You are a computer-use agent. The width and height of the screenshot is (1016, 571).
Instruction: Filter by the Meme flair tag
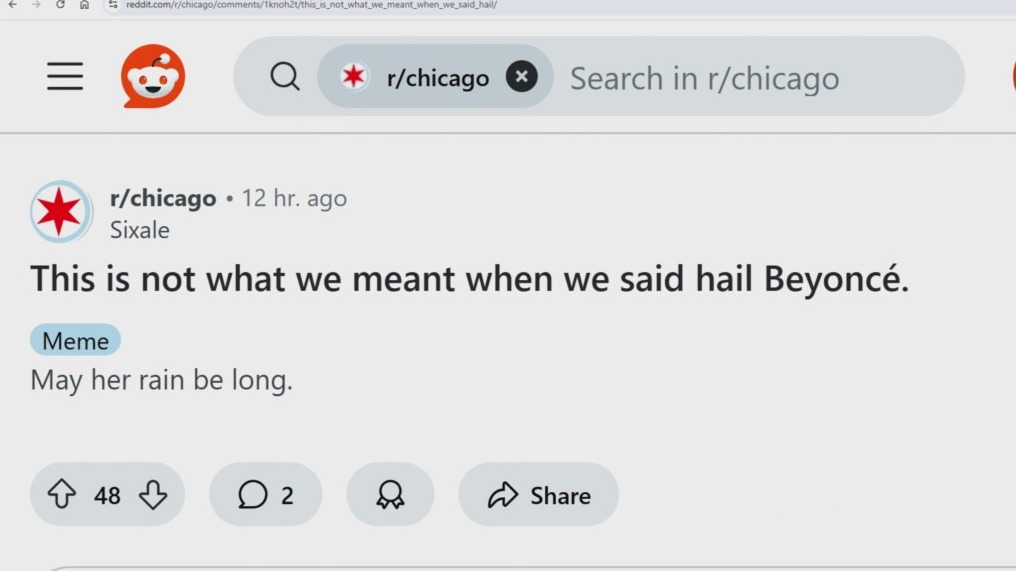(x=75, y=341)
